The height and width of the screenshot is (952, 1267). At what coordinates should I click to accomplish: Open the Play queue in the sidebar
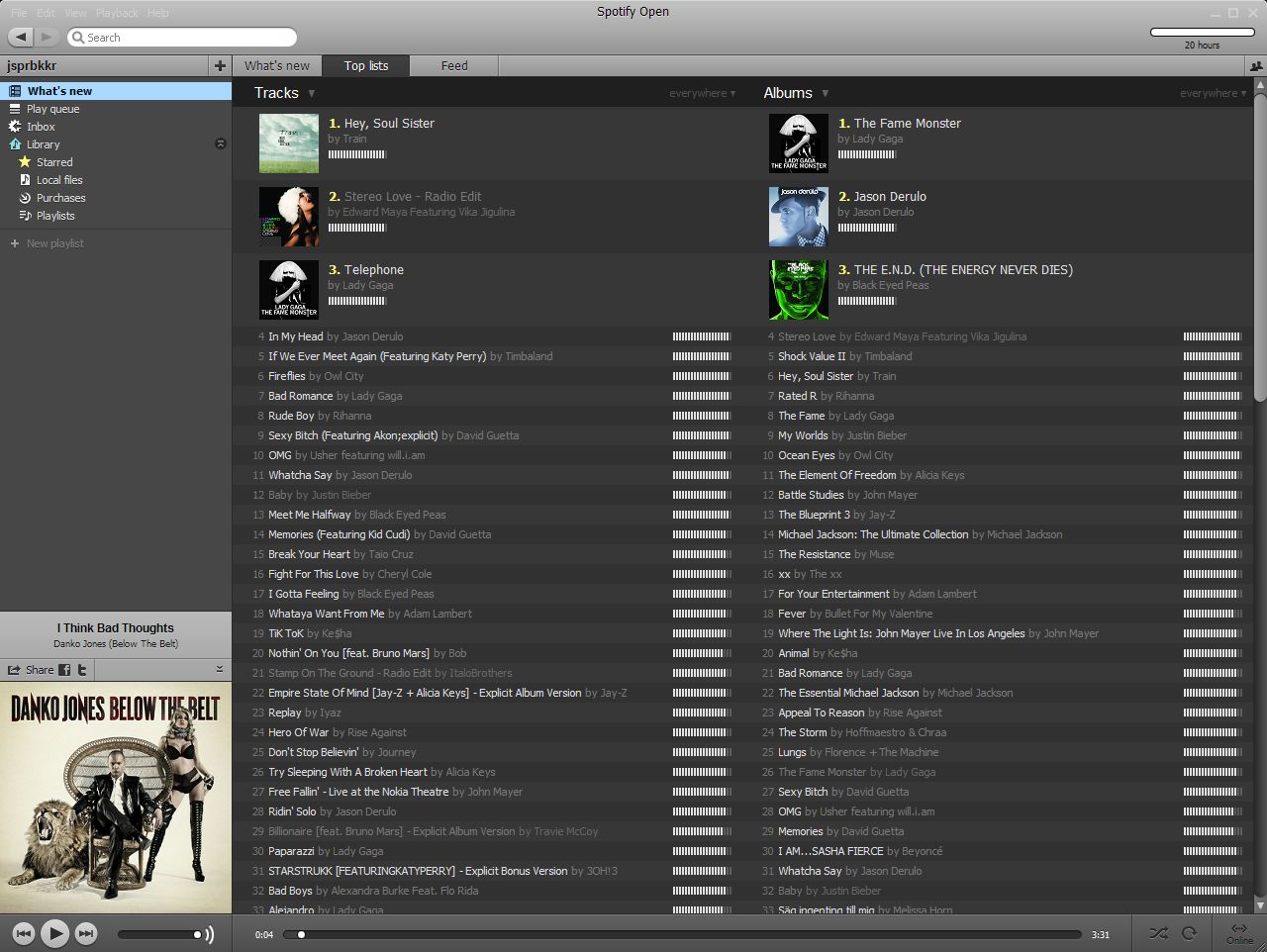(52, 109)
